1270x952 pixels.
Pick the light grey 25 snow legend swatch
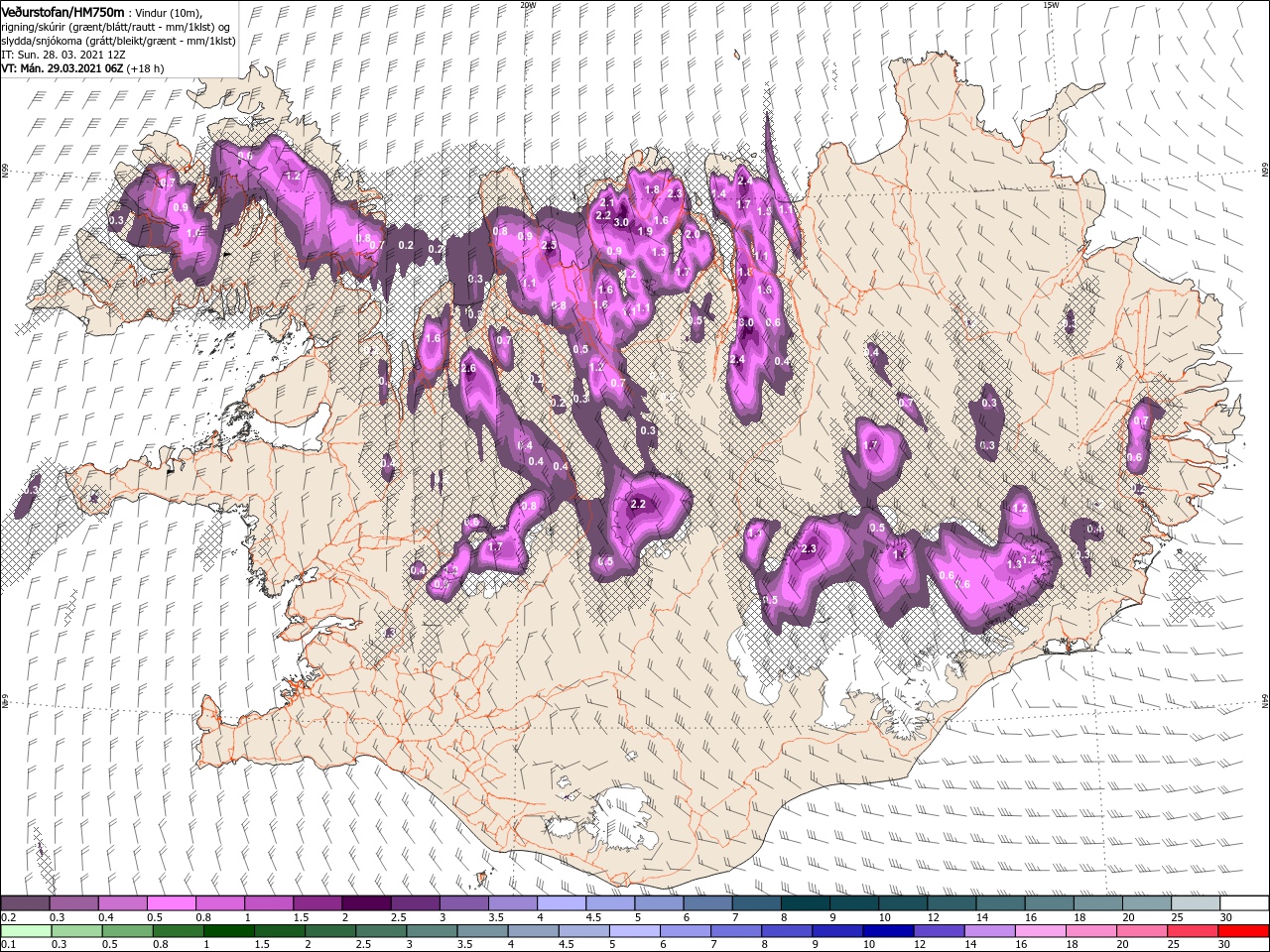[1195, 903]
